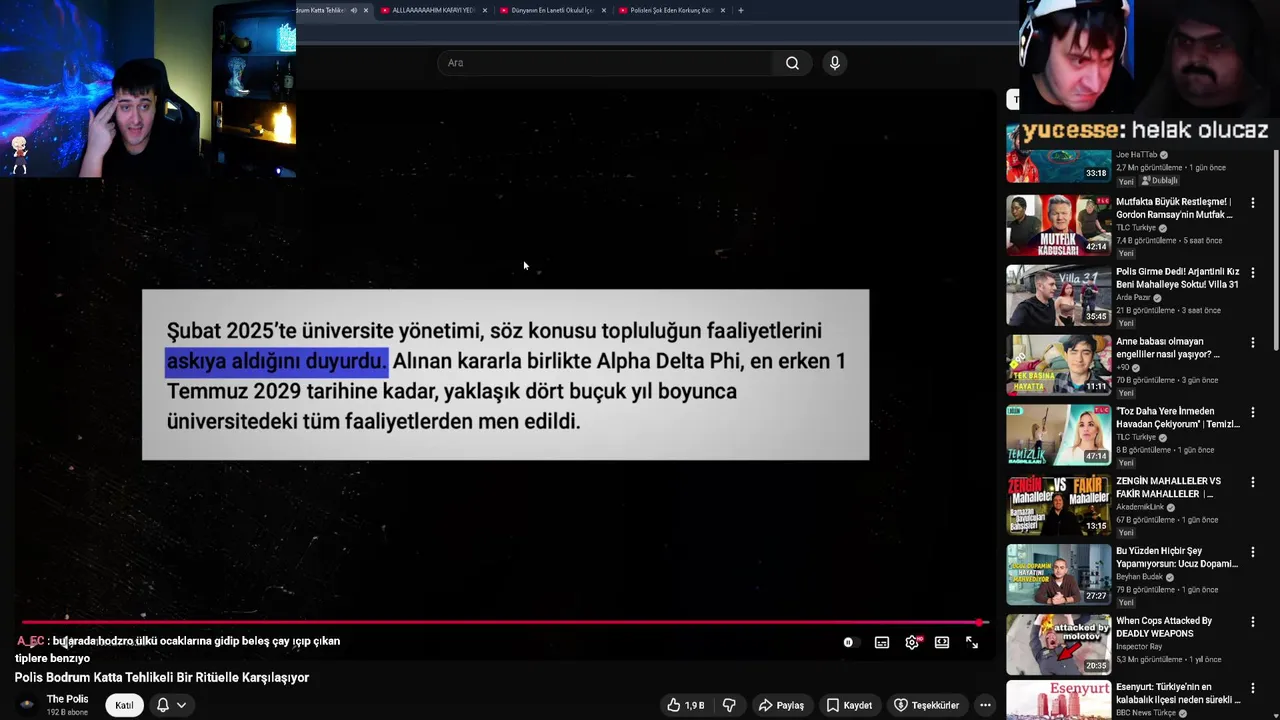Start voice search with the microphone icon
The width and height of the screenshot is (1280, 720).
(x=835, y=63)
